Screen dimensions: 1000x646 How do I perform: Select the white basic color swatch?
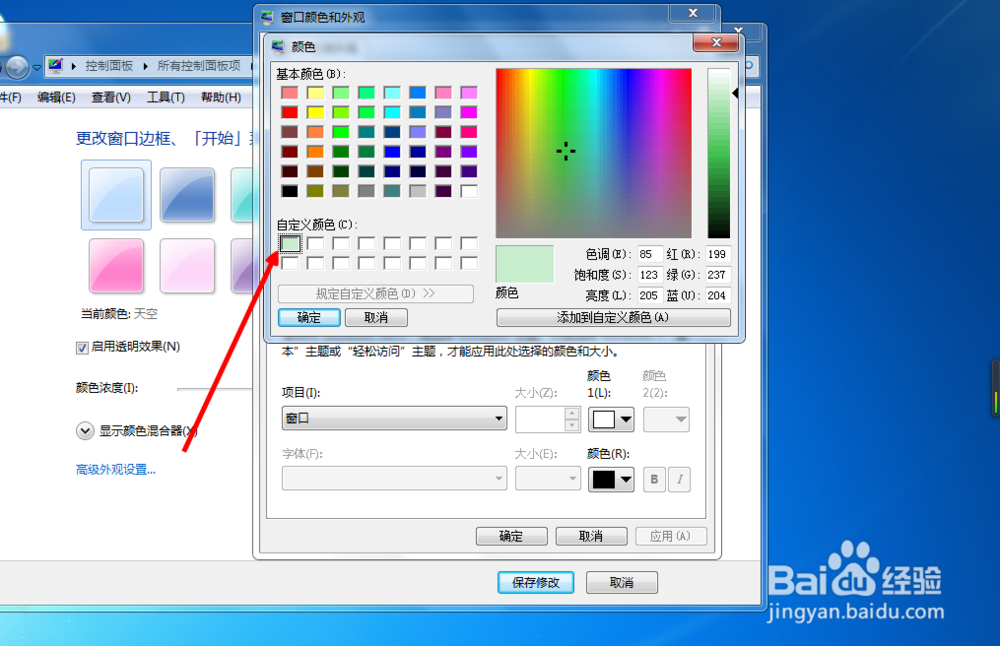[469, 191]
